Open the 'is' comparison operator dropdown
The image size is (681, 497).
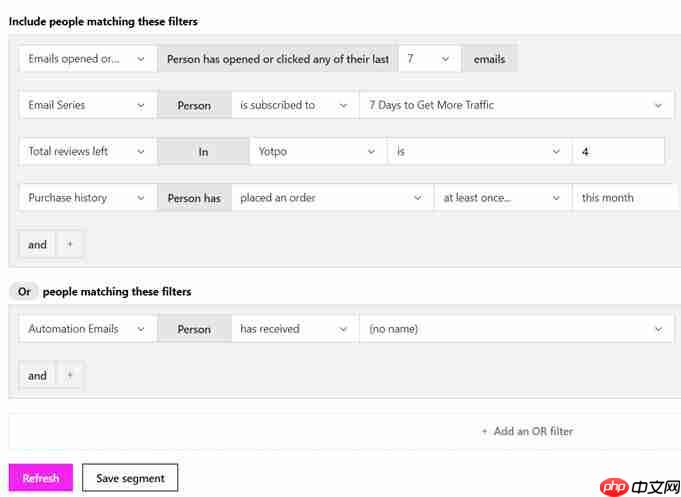click(479, 152)
